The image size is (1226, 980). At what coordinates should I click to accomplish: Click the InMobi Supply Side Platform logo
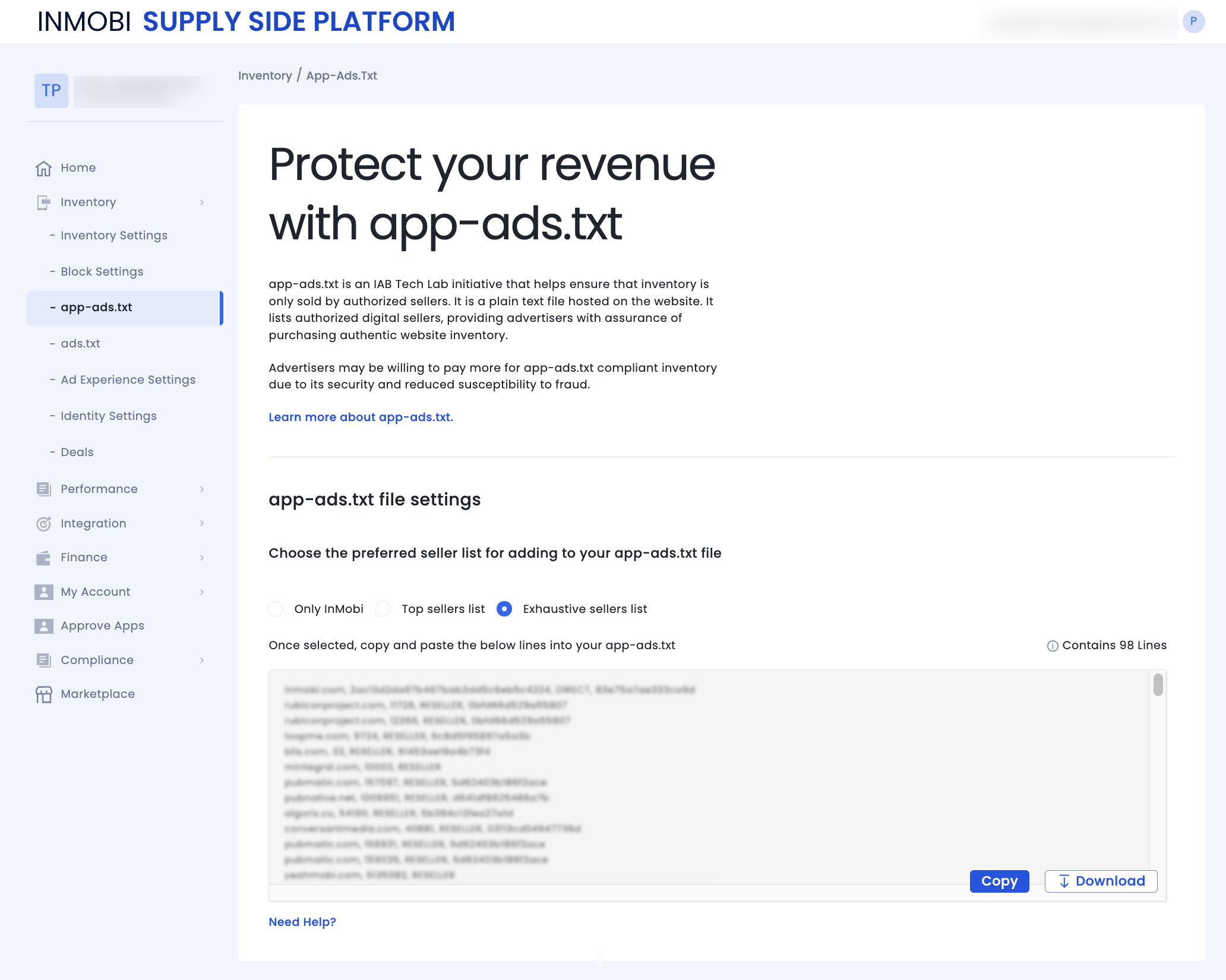tap(246, 22)
